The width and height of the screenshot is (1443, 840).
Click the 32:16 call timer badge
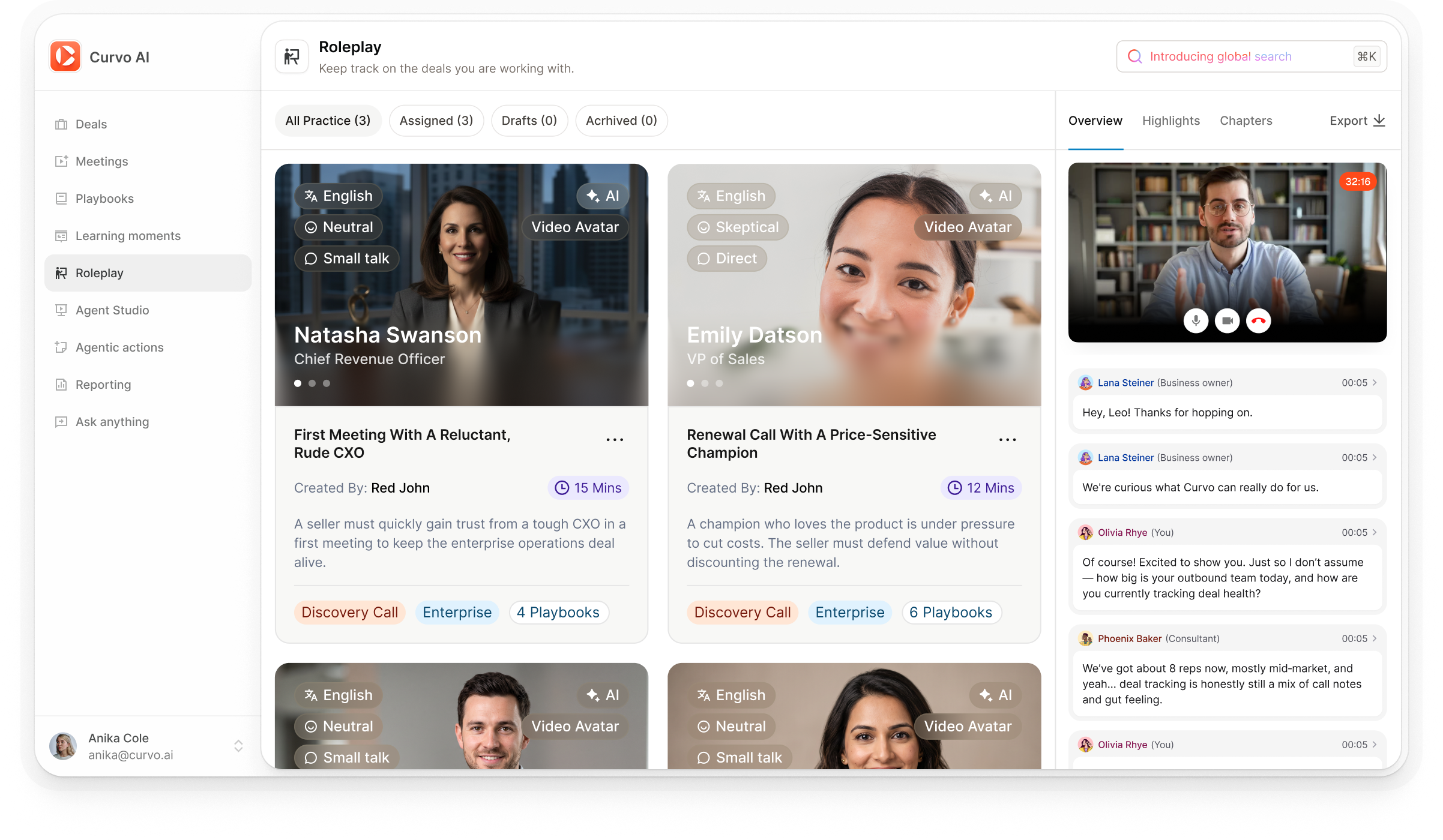1358,182
